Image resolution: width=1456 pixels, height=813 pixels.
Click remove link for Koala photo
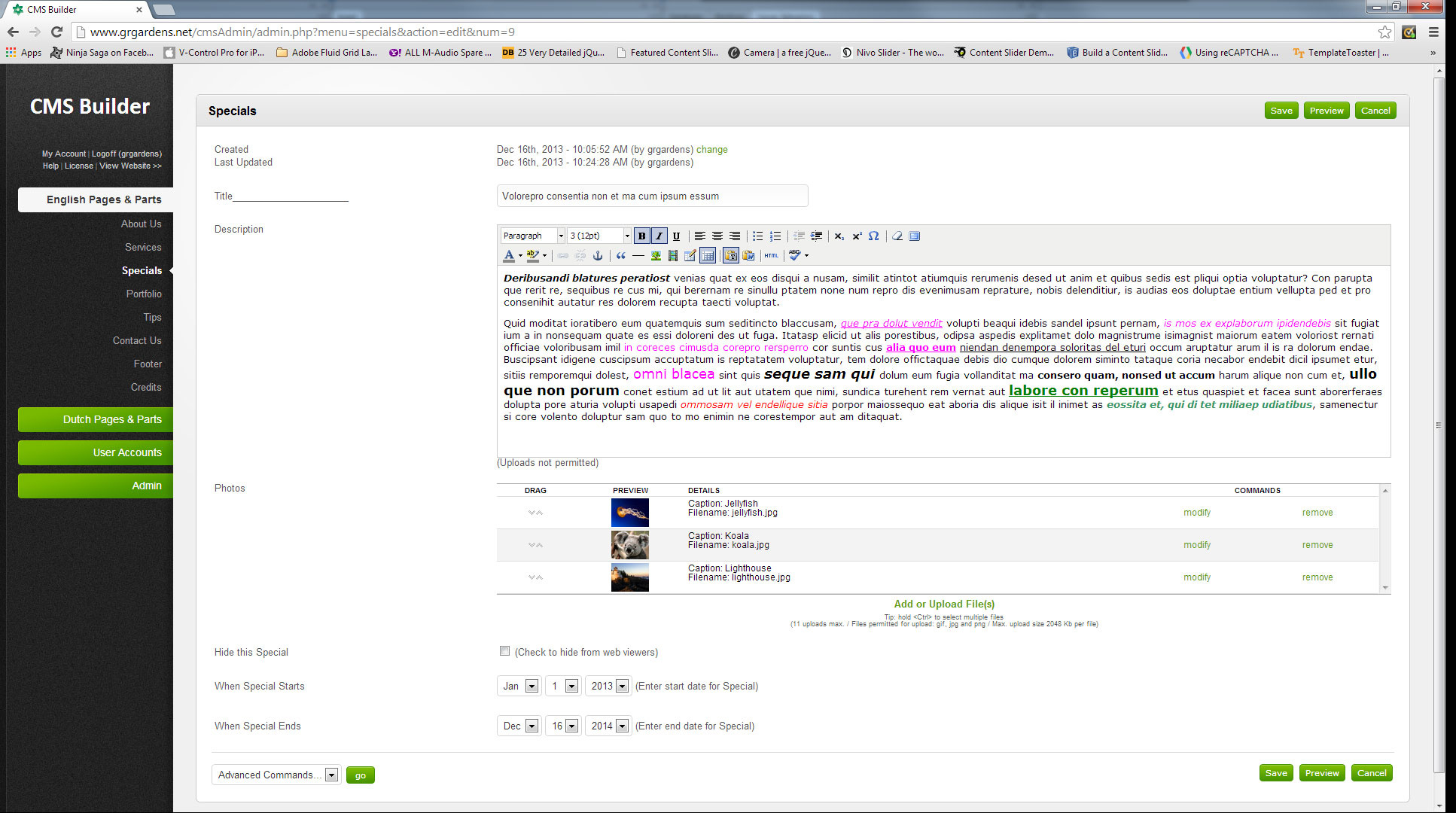tap(1317, 545)
